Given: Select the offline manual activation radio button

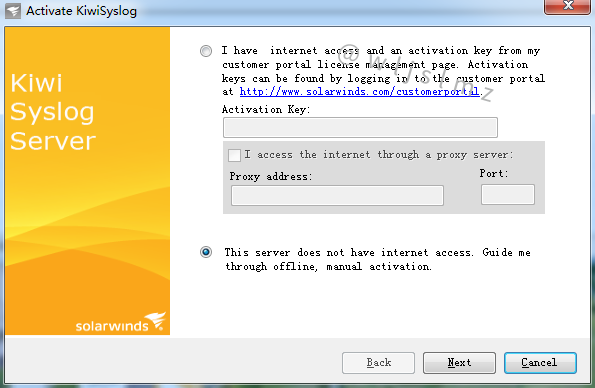Looking at the screenshot, I should [x=206, y=252].
